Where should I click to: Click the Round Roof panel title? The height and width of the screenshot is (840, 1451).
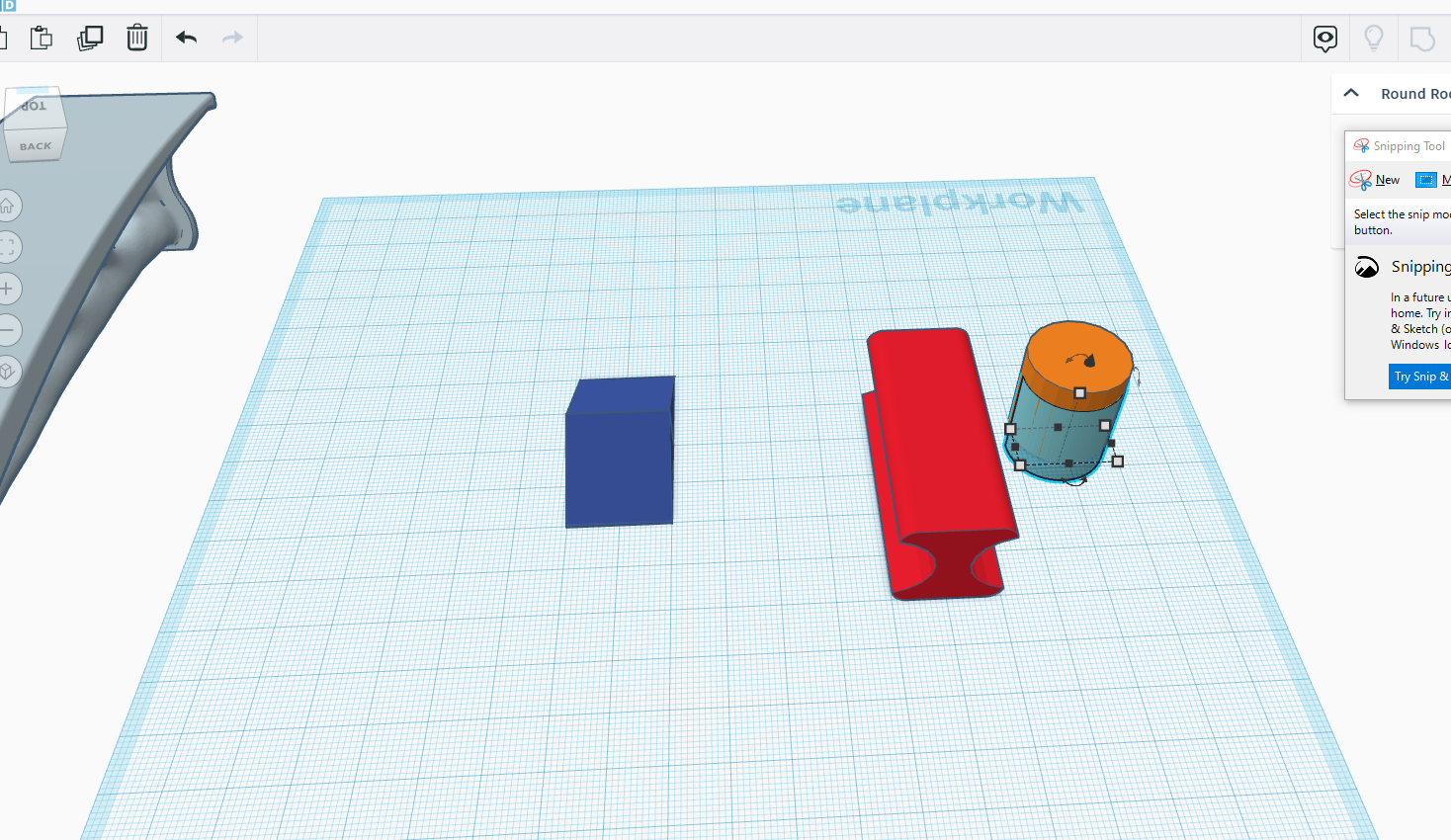[x=1415, y=94]
